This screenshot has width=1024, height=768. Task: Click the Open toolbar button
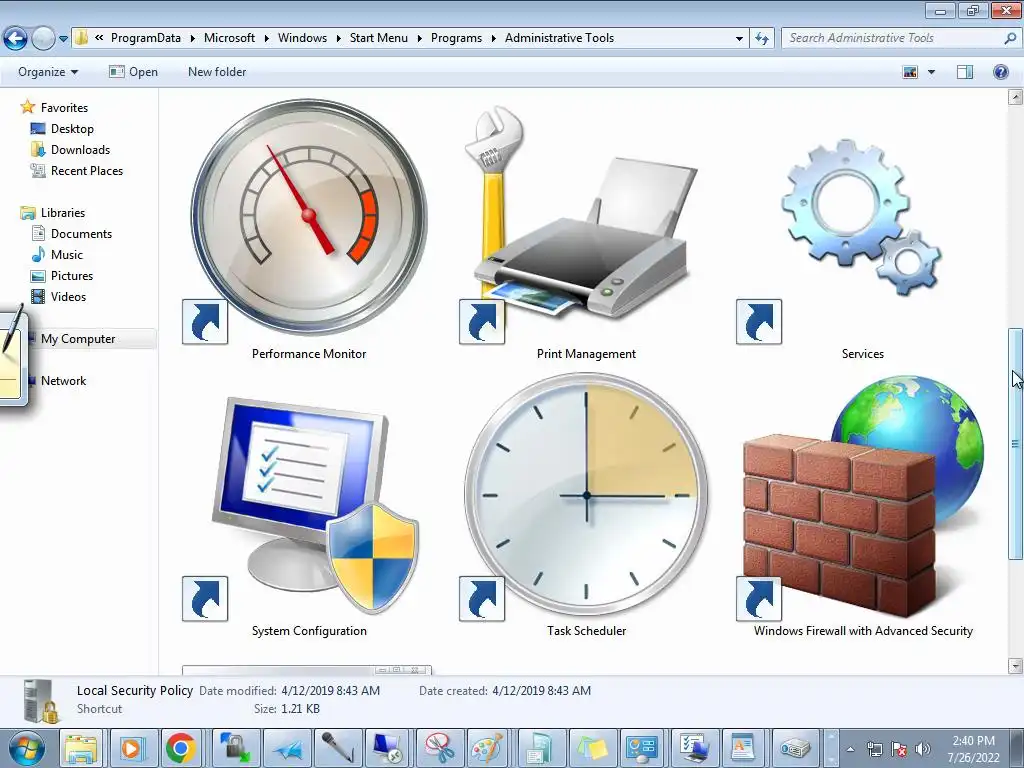(x=134, y=72)
